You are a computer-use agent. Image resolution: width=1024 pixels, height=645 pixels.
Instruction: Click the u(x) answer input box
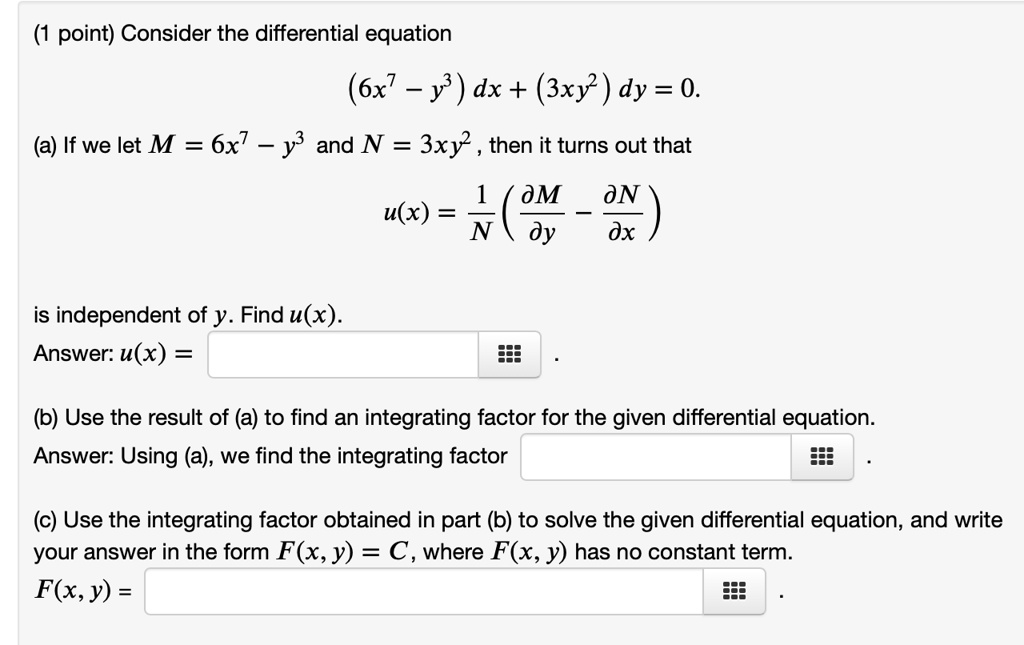click(342, 355)
